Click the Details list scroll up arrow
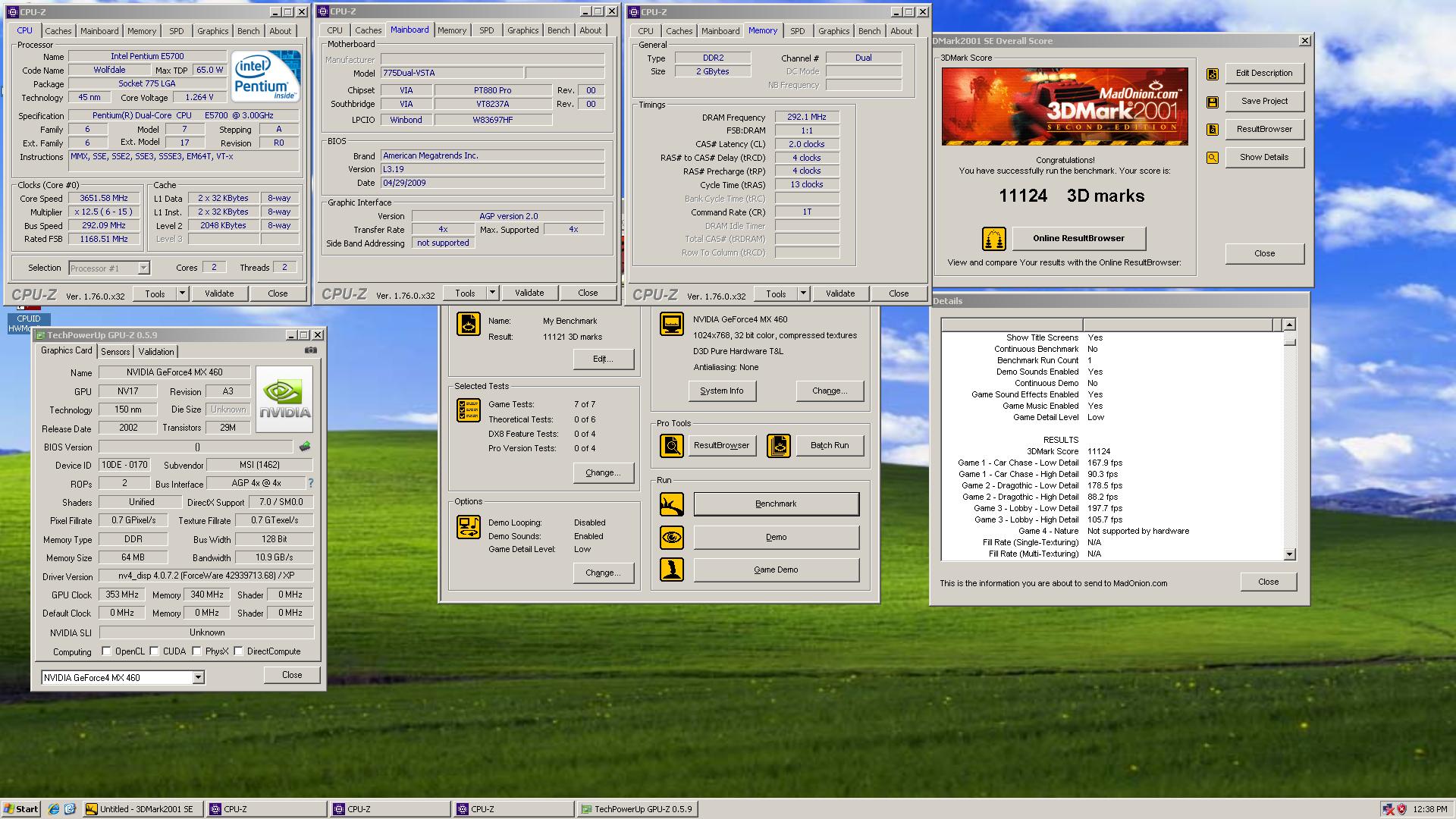 [x=1290, y=325]
